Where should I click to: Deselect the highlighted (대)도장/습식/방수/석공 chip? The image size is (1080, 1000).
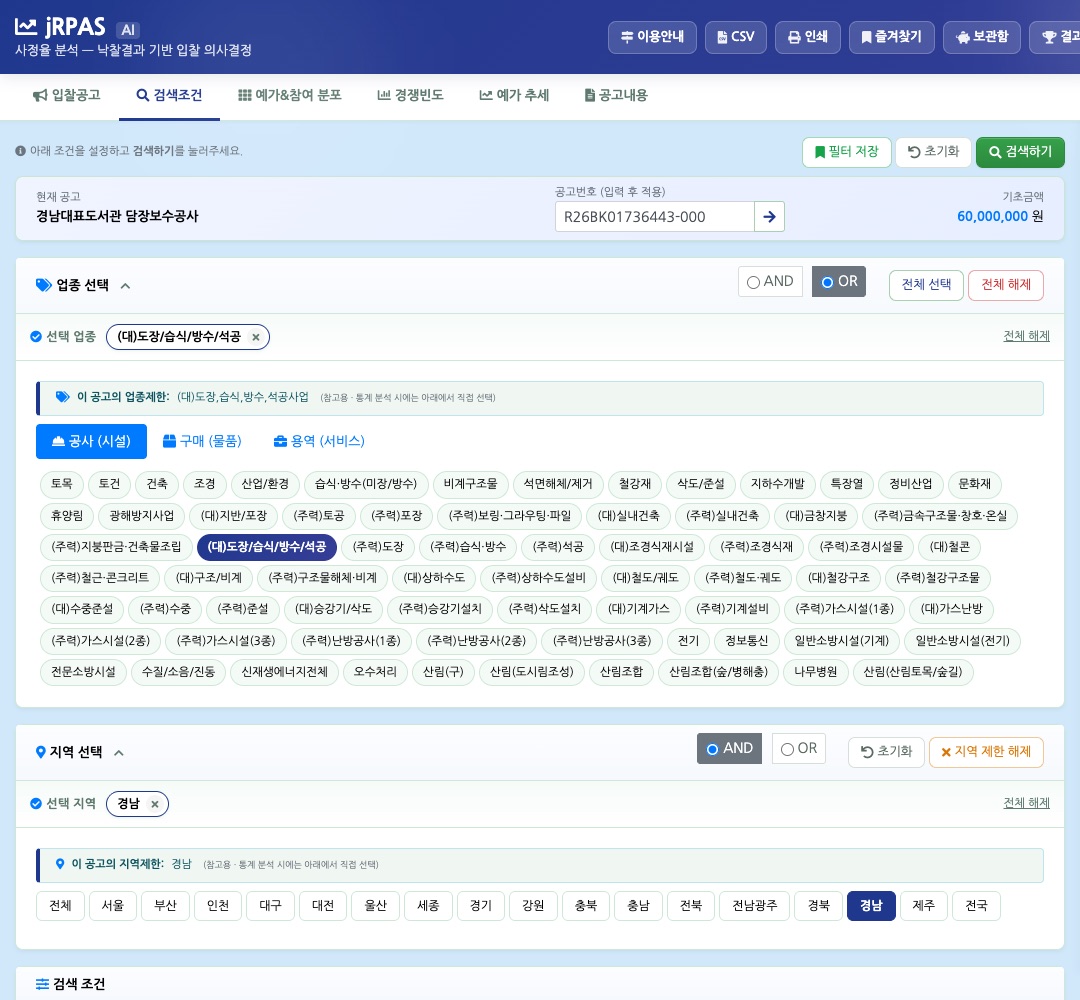click(x=267, y=547)
